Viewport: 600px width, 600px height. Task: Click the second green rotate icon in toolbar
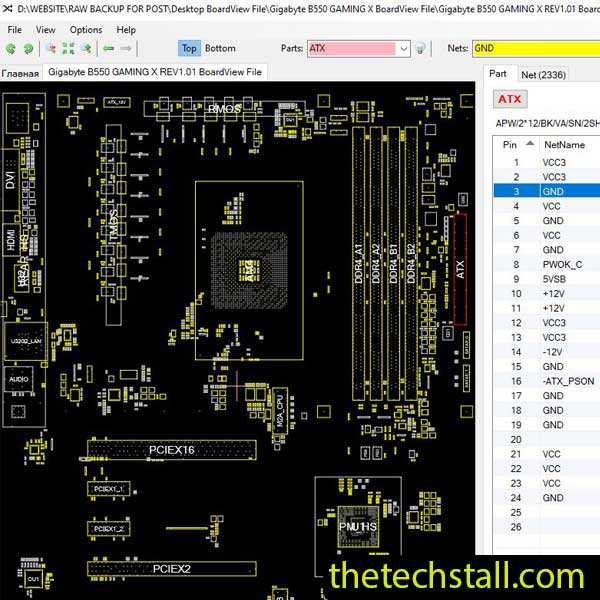28,49
